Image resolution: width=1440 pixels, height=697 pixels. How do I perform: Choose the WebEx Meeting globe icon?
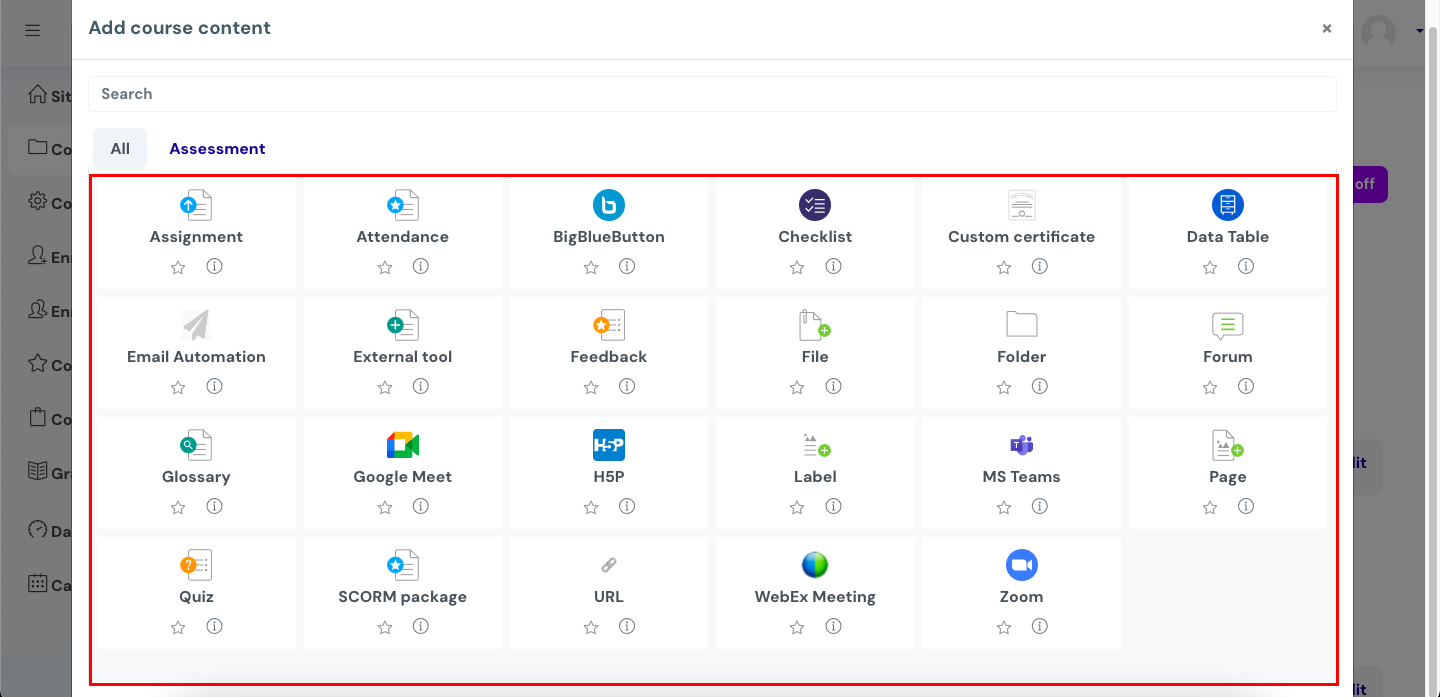pos(815,565)
